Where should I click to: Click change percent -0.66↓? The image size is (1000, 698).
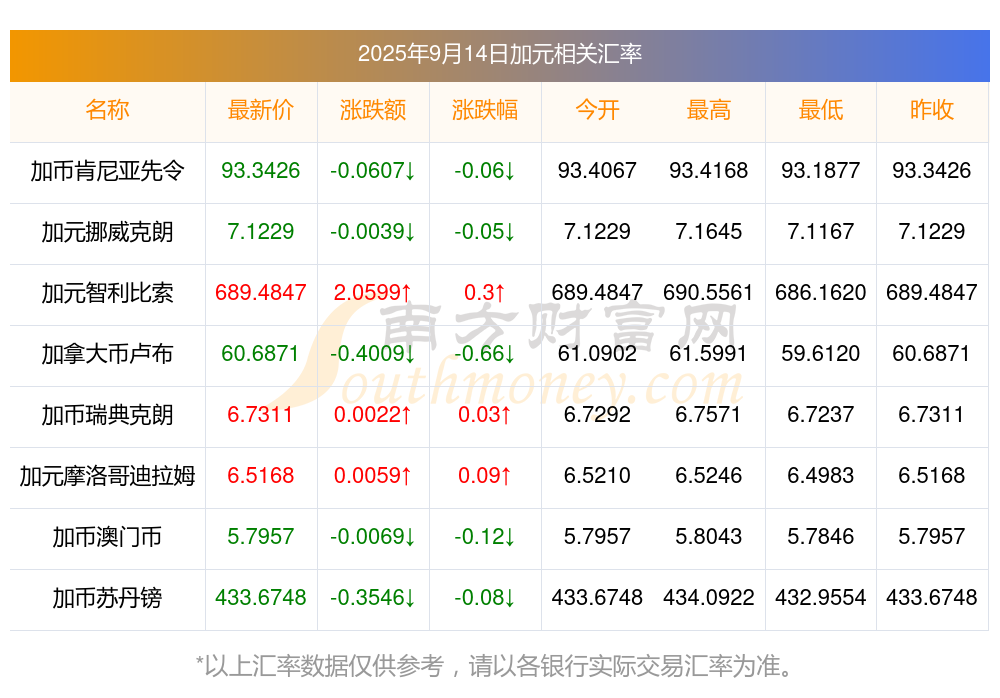(485, 353)
